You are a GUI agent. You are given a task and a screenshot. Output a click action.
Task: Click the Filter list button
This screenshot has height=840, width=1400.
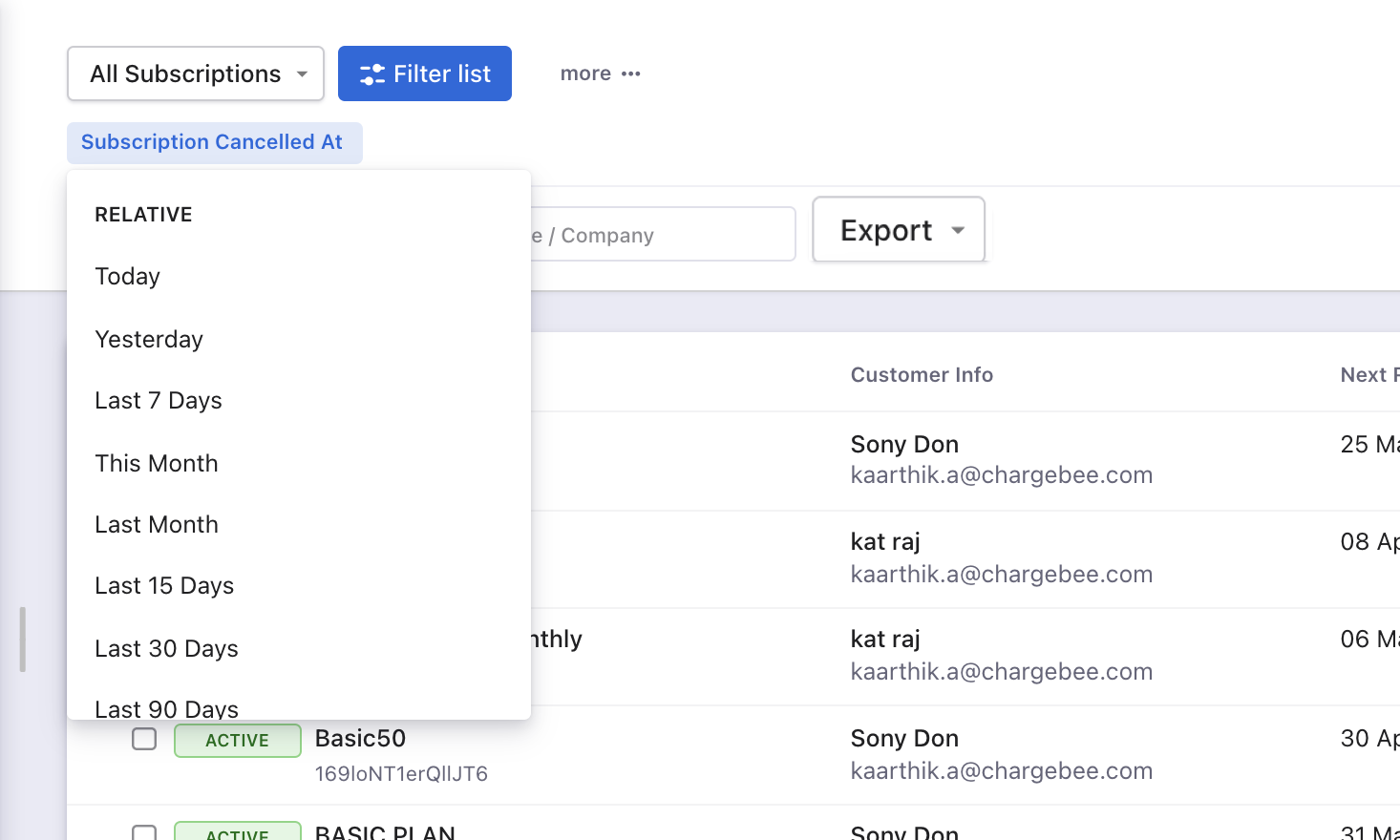[425, 73]
